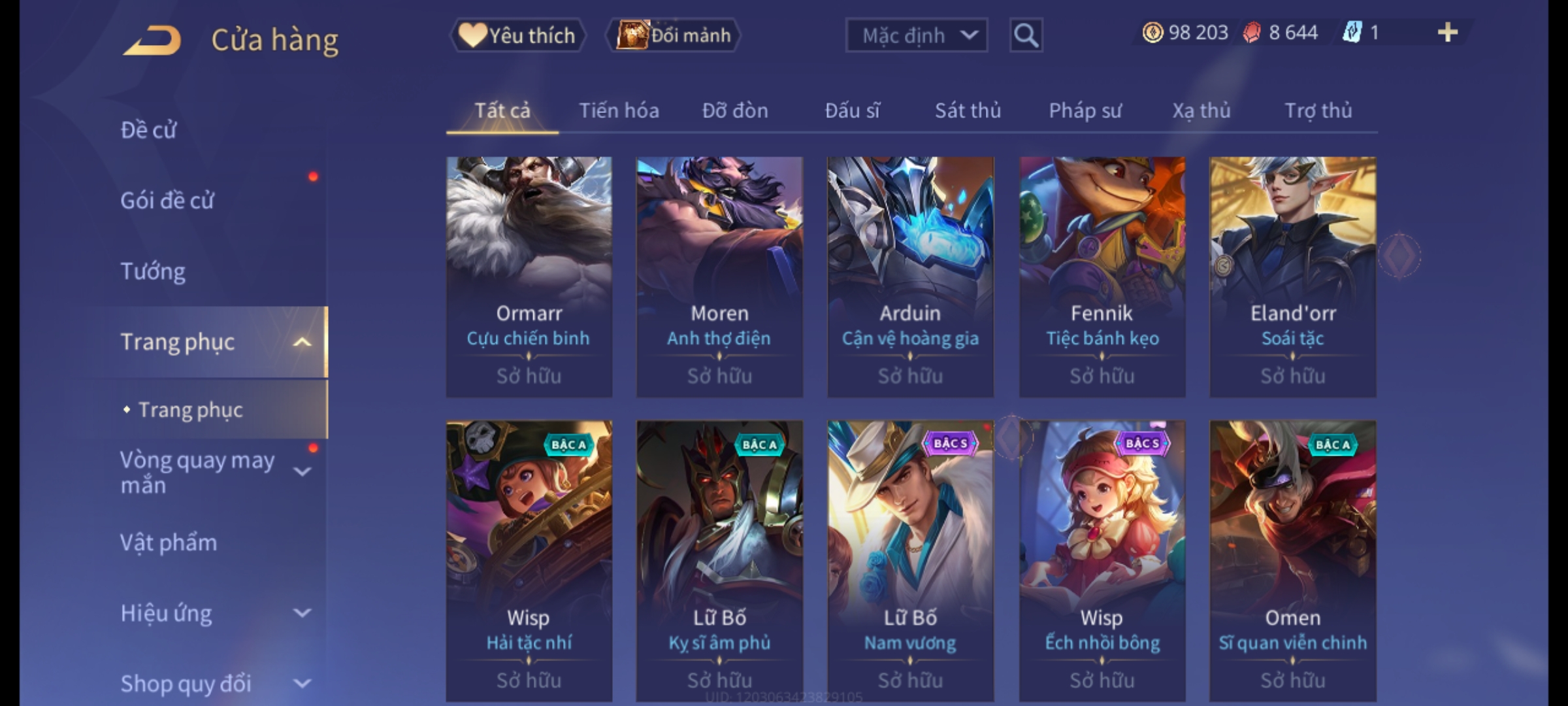Open Đổi mảnh fragment exchange button
Viewport: 1568px width, 706px height.
pos(674,35)
